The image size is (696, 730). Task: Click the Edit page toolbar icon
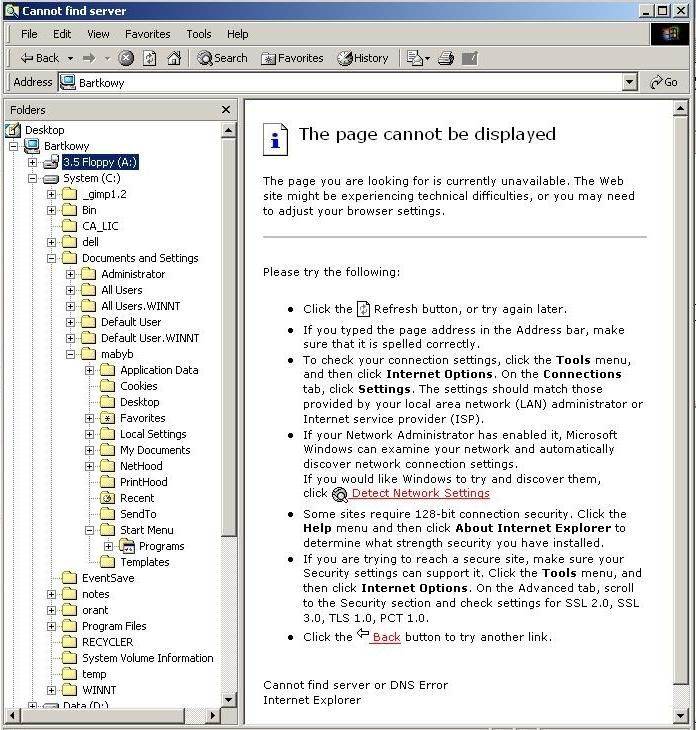pos(470,58)
